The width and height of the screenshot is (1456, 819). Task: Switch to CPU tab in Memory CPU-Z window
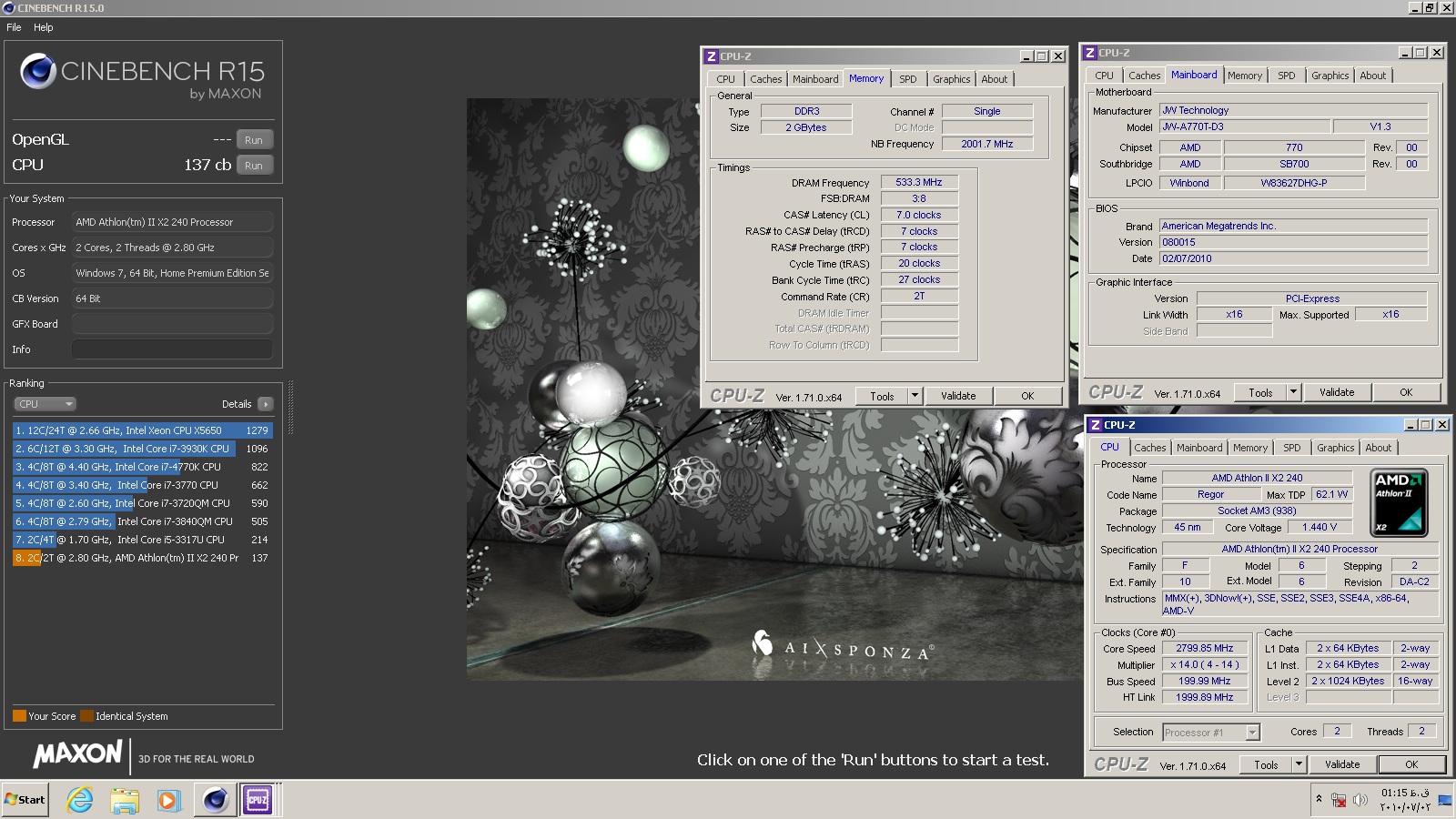click(725, 79)
